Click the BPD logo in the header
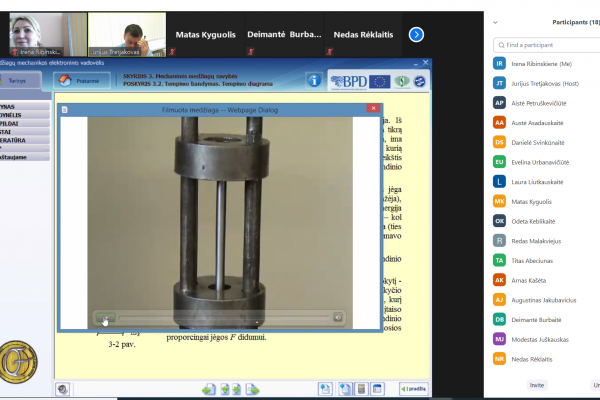The width and height of the screenshot is (600, 400). pyautogui.click(x=349, y=82)
